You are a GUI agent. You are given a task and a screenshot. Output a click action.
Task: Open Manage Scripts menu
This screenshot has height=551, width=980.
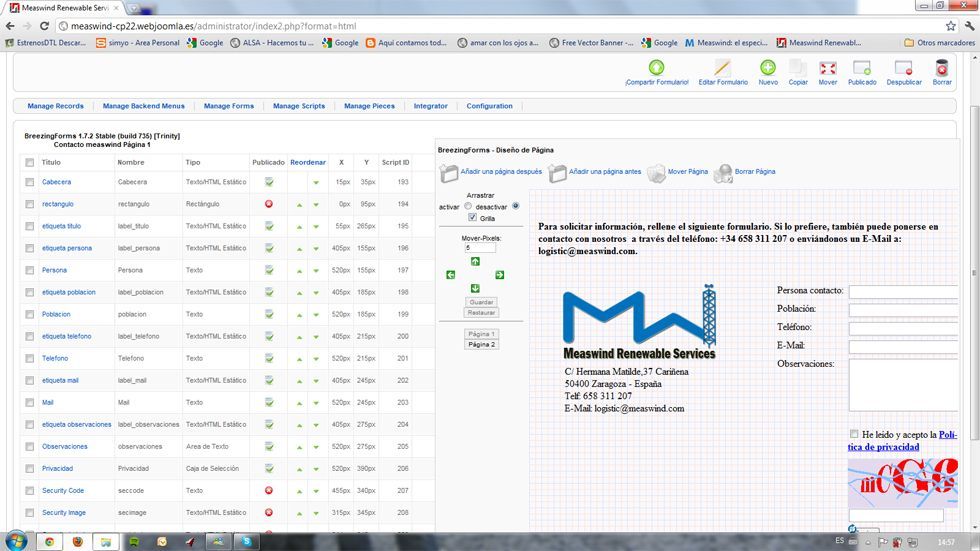[299, 106]
